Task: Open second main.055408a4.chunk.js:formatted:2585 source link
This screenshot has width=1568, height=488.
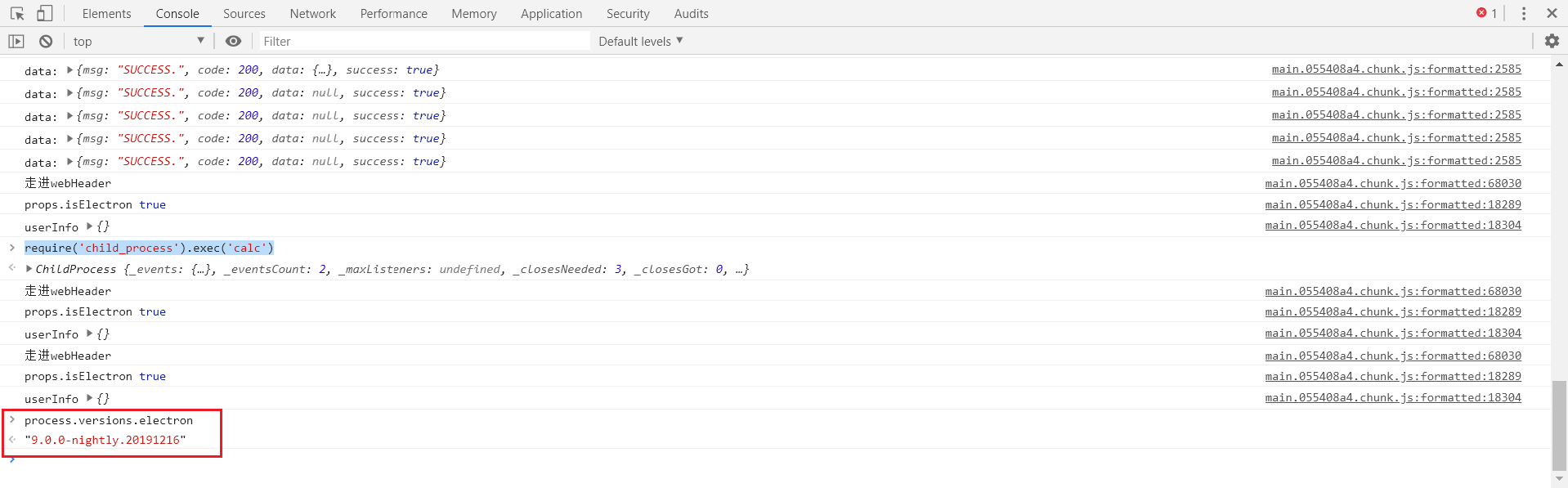Action: [x=1396, y=92]
